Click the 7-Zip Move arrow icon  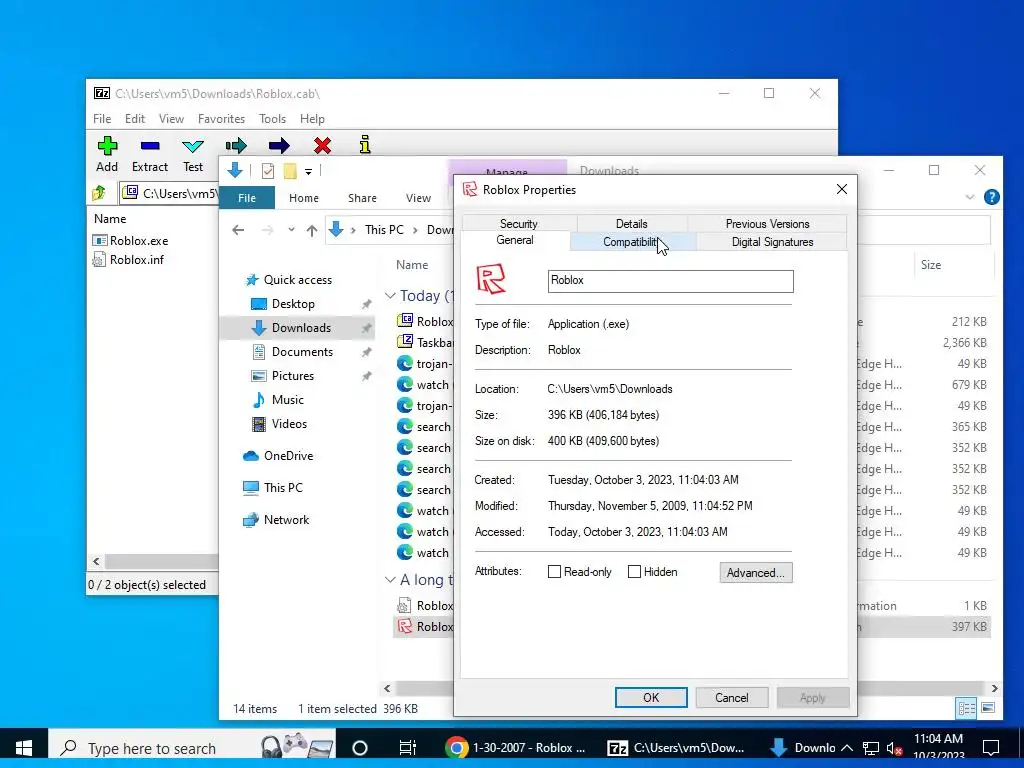coord(279,145)
